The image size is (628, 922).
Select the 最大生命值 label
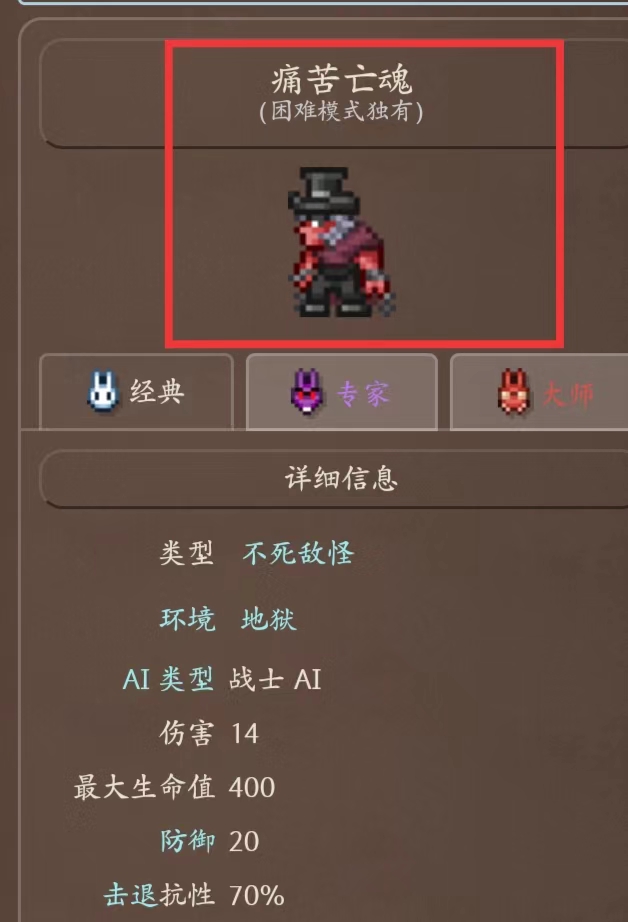pos(144,787)
